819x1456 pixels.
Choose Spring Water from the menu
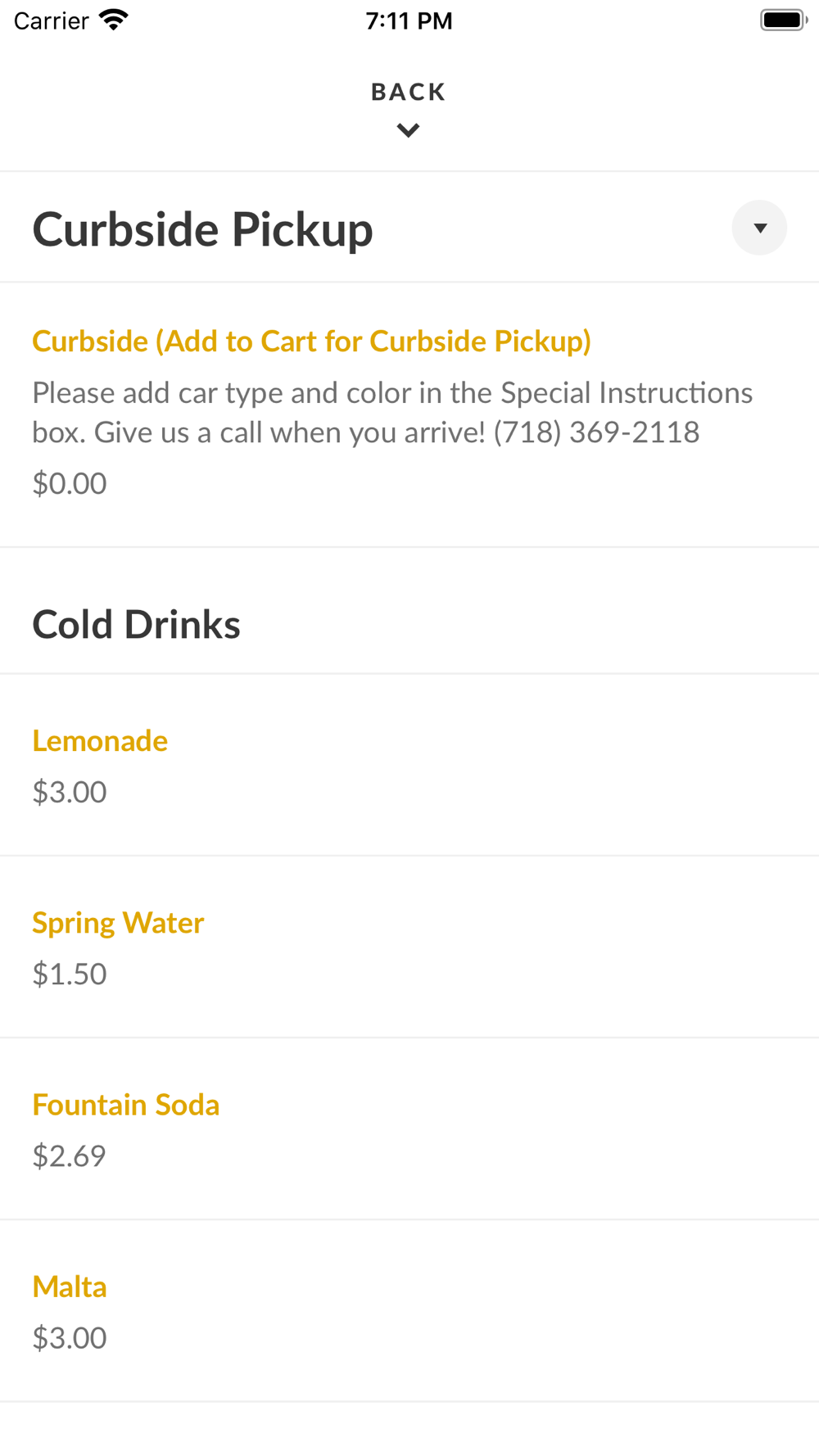click(x=118, y=923)
